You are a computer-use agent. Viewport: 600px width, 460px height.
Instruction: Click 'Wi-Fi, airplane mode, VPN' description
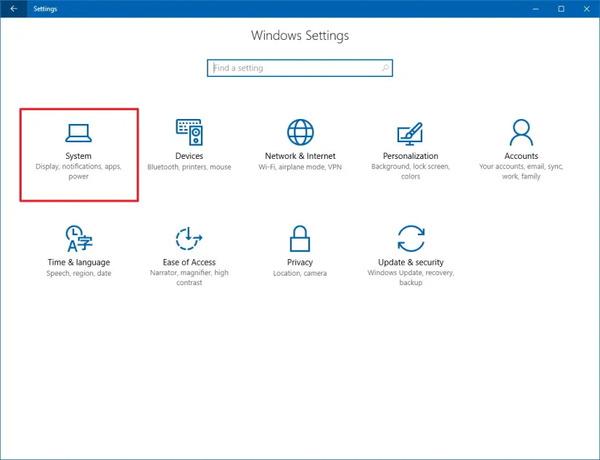[x=300, y=167]
